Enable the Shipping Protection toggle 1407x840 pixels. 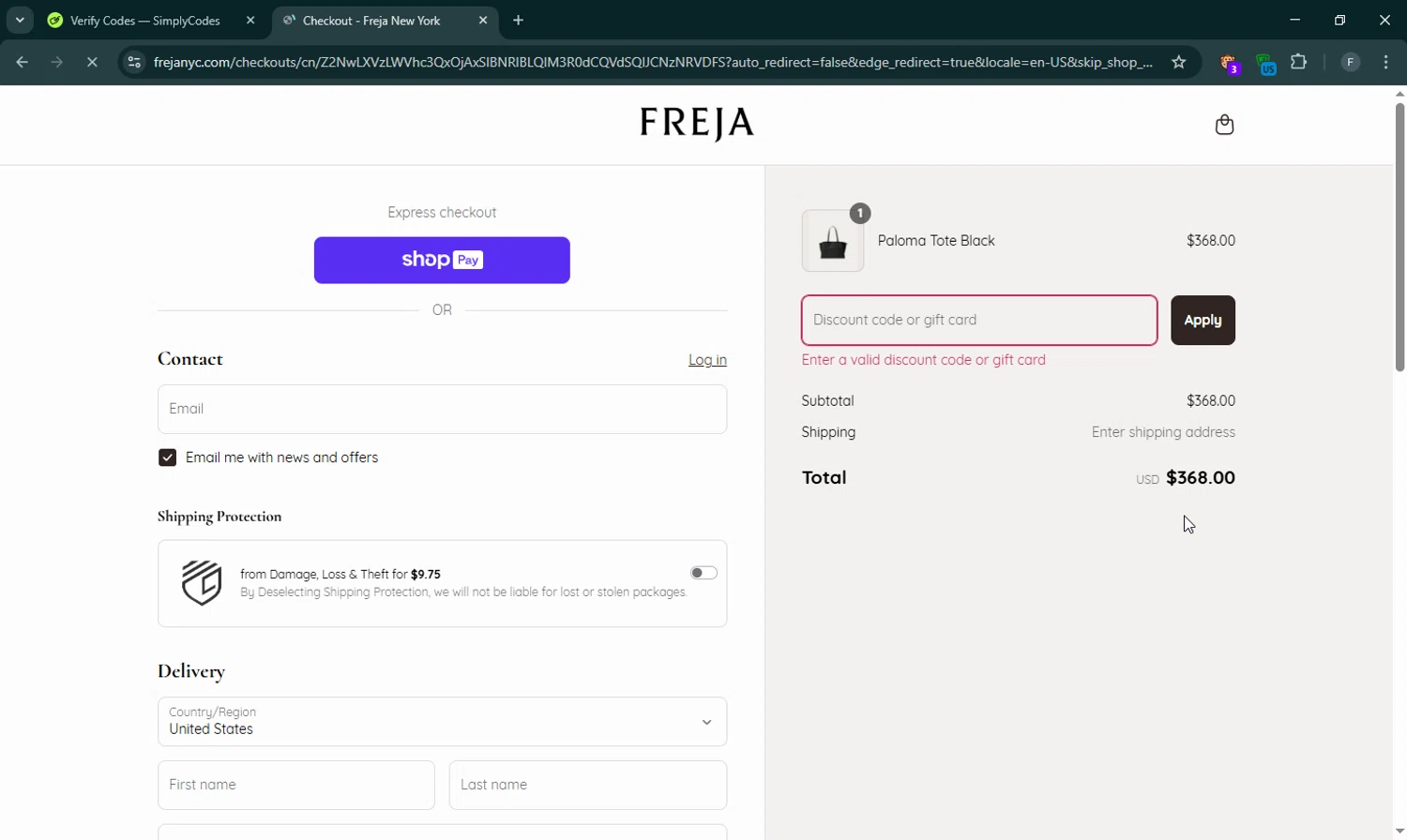click(703, 573)
